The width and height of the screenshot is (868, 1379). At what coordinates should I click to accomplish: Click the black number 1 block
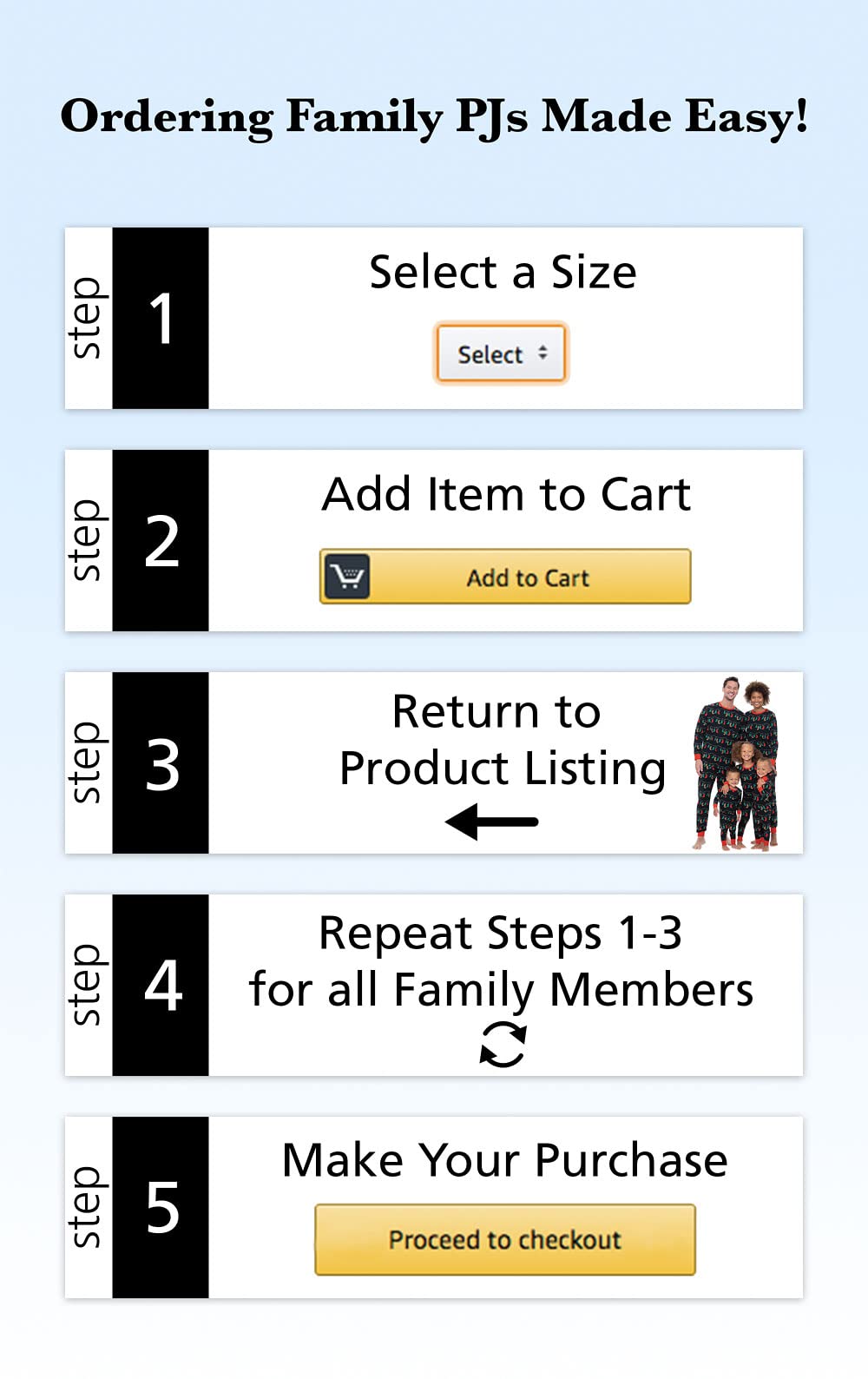pyautogui.click(x=161, y=319)
